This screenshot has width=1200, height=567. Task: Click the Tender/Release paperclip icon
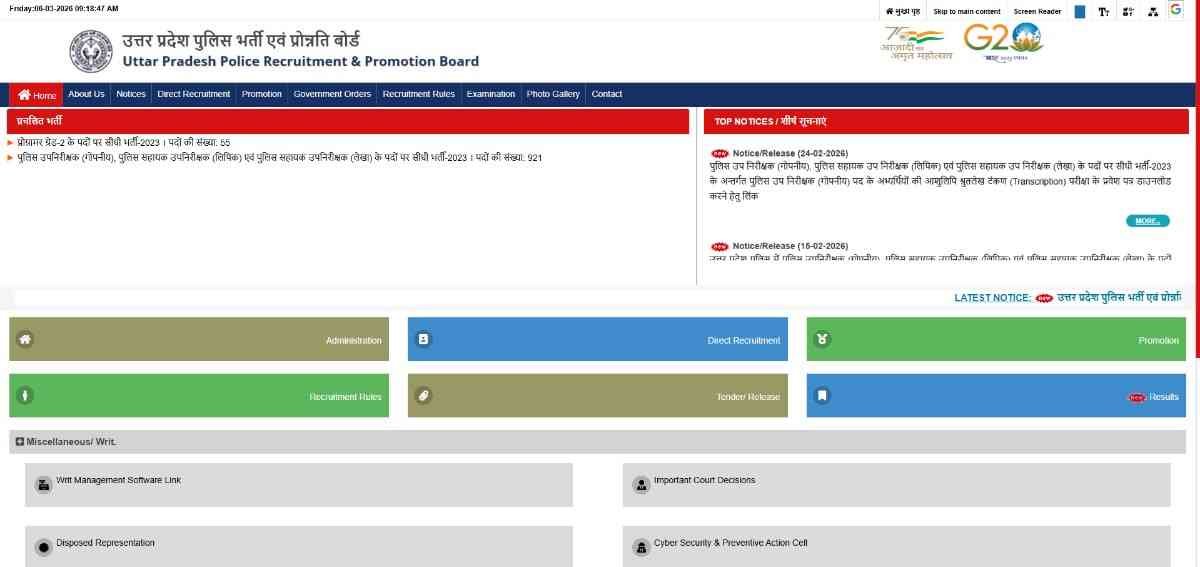(423, 396)
